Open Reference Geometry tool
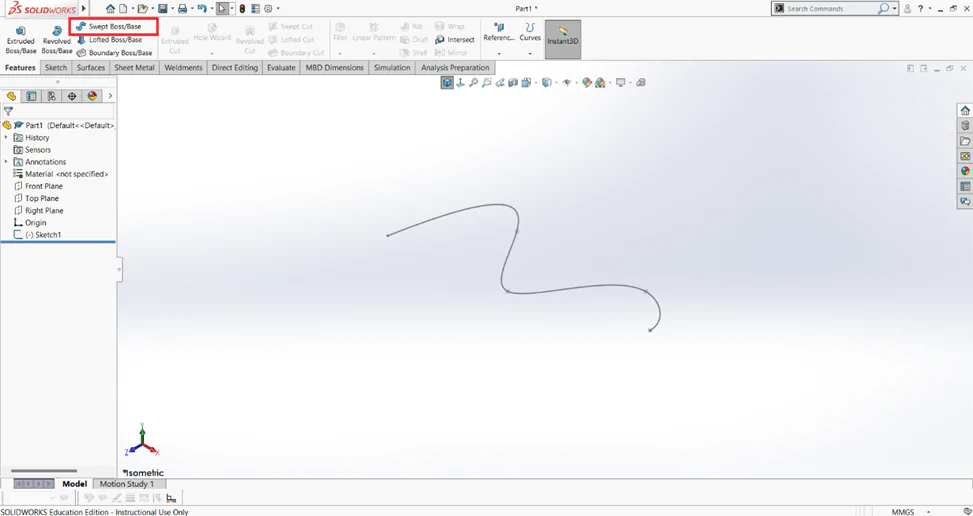This screenshot has width=973, height=516. coord(499,32)
